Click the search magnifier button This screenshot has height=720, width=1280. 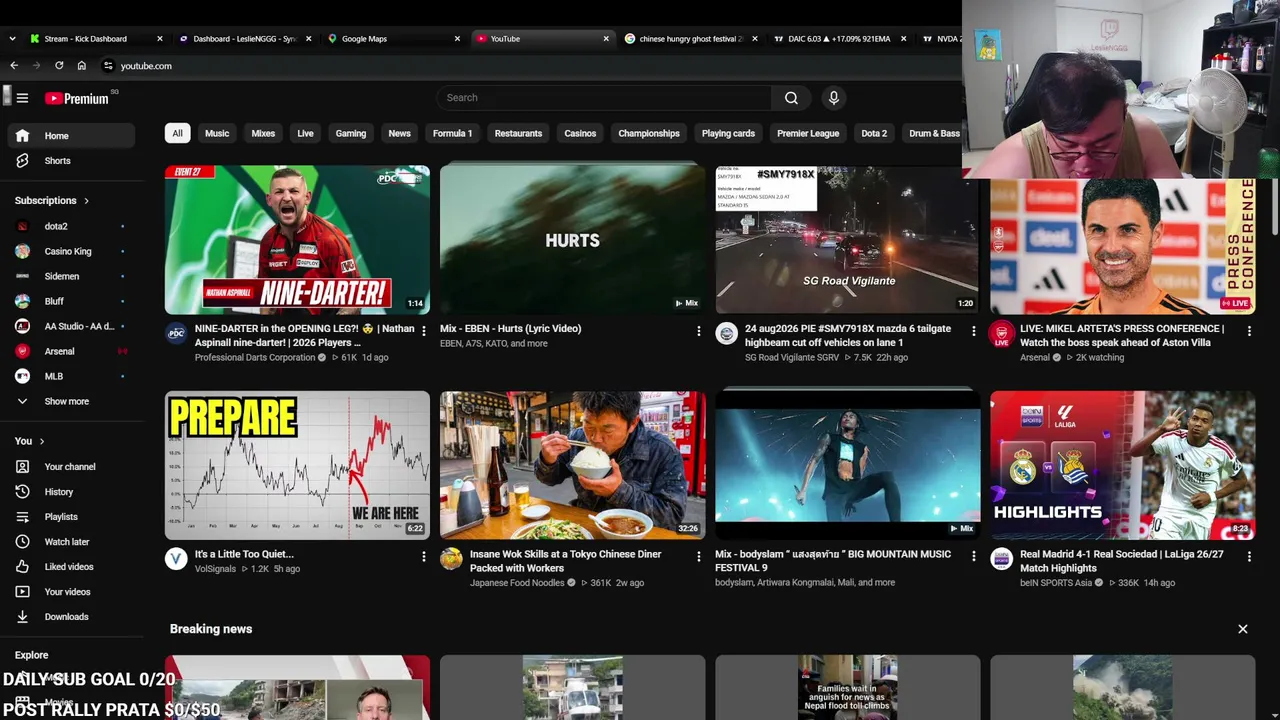791,98
